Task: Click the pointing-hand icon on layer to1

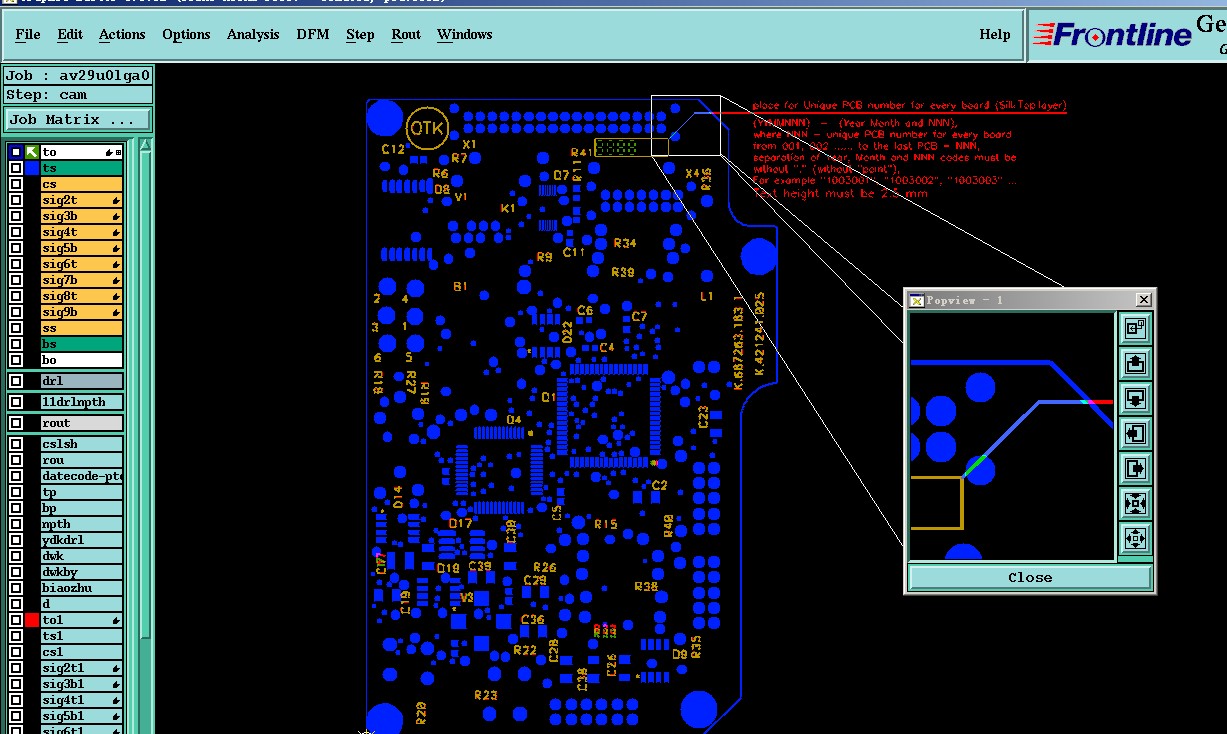Action: [x=116, y=620]
